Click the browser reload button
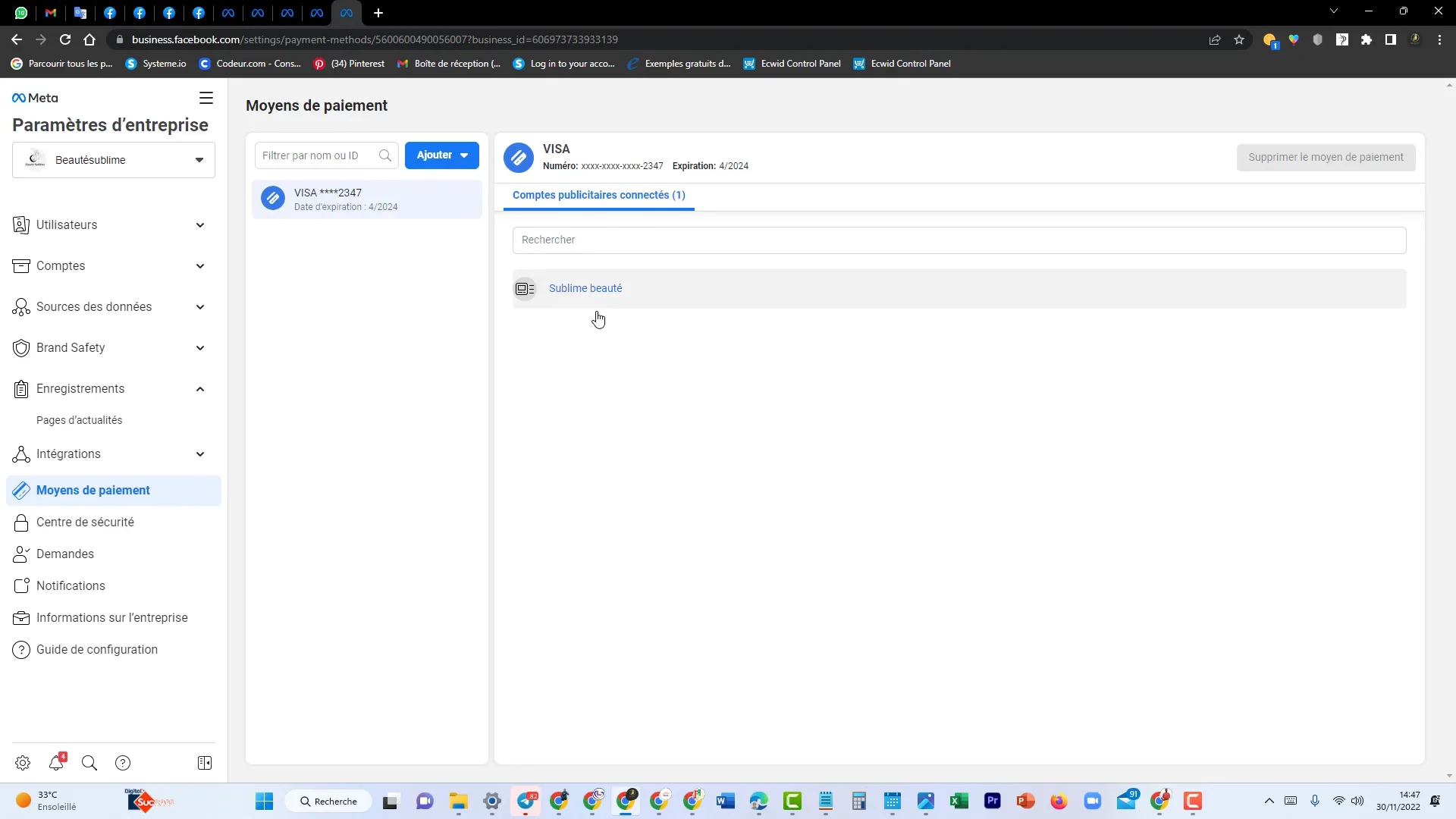The image size is (1456, 819). point(65,39)
